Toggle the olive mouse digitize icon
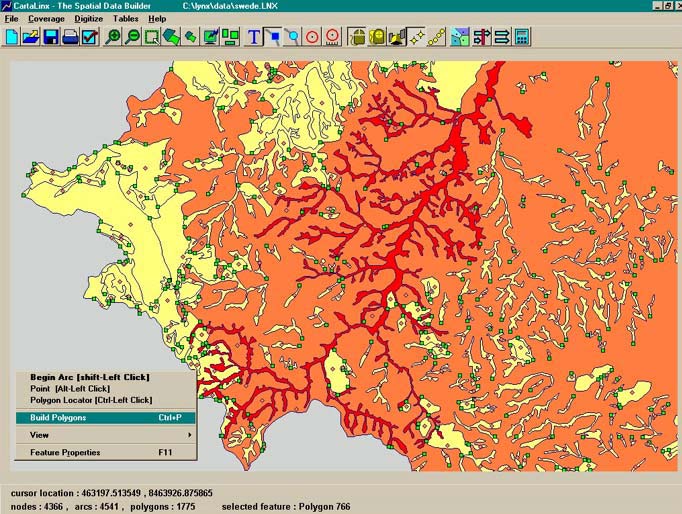Viewport: 682px width, 514px height. [357, 37]
